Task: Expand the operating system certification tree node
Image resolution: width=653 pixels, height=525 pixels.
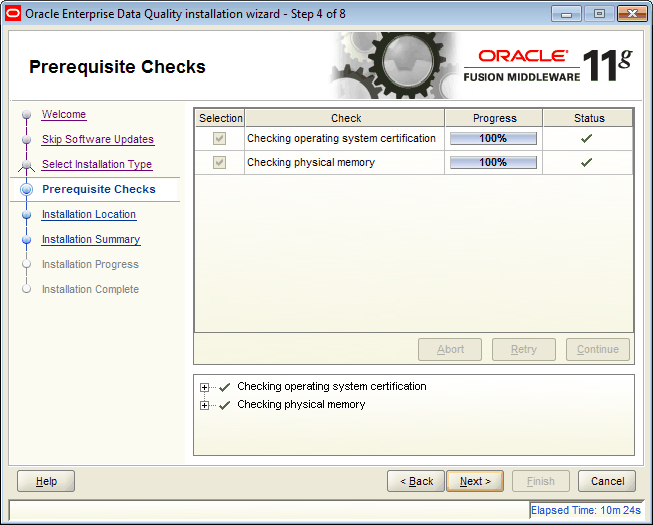Action: coord(204,388)
